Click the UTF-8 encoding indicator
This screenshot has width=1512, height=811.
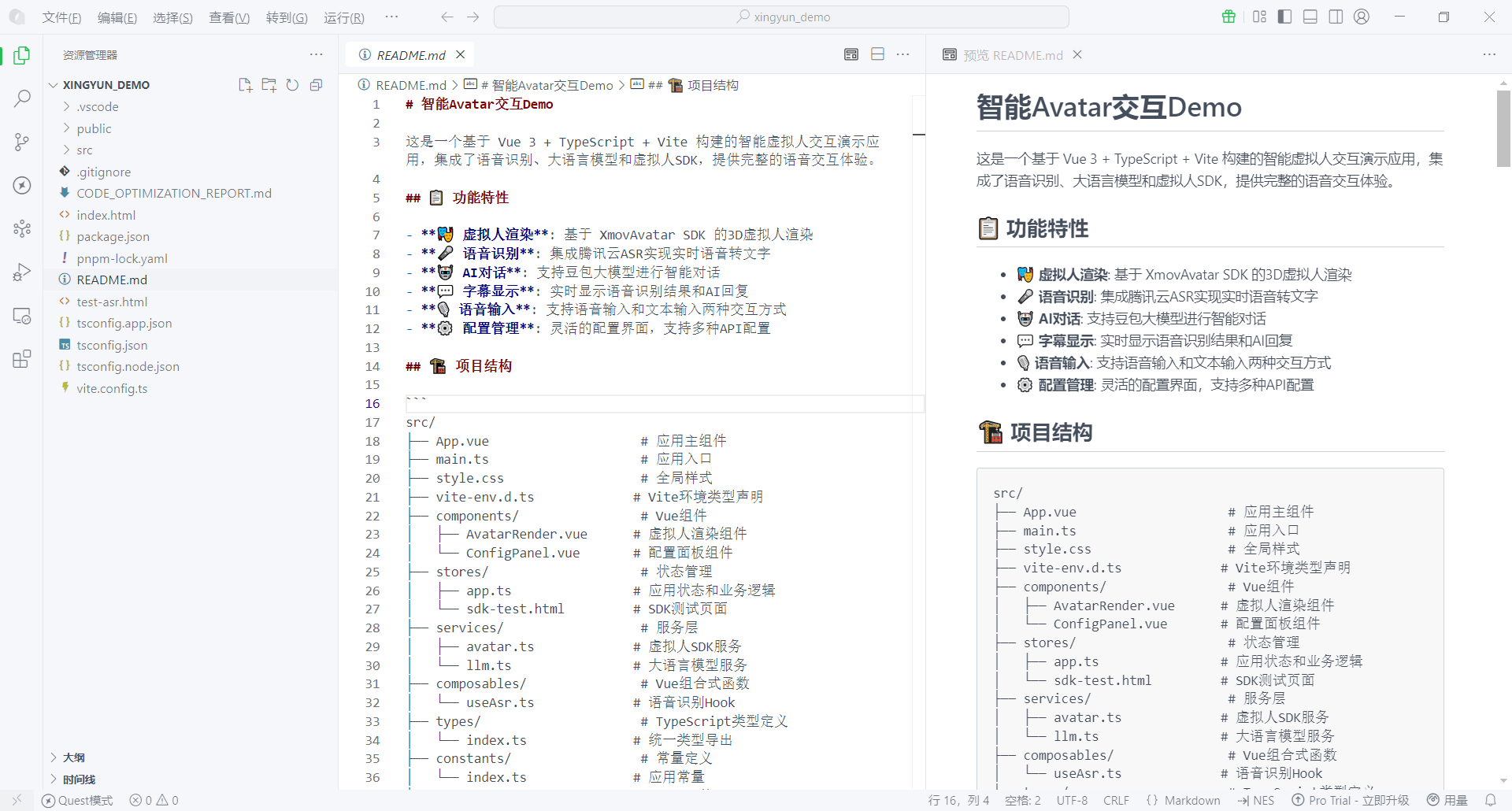pyautogui.click(x=1072, y=800)
